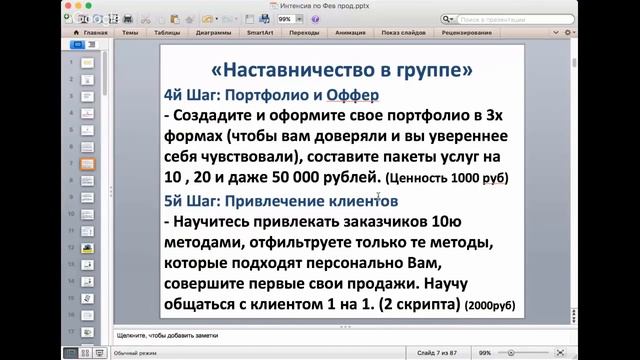Switch to outline pane view
The image size is (640, 360).
(x=91, y=44)
